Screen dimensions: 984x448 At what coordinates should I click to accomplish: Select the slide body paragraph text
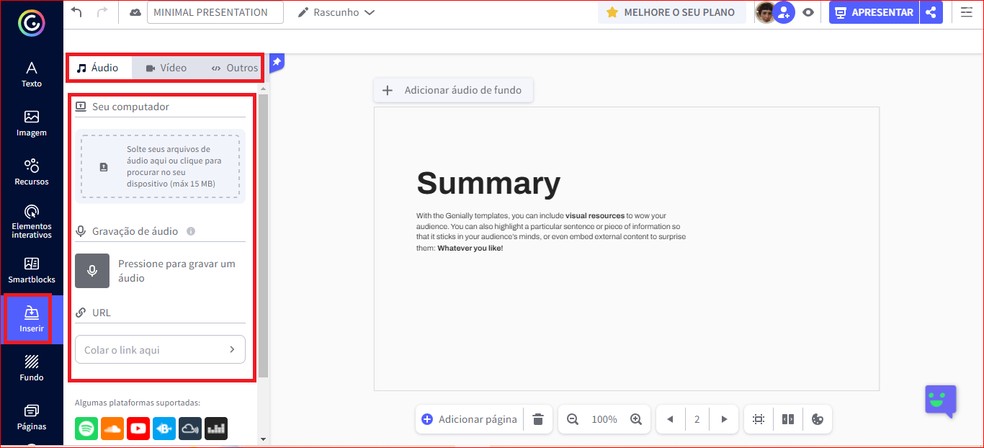tap(552, 232)
